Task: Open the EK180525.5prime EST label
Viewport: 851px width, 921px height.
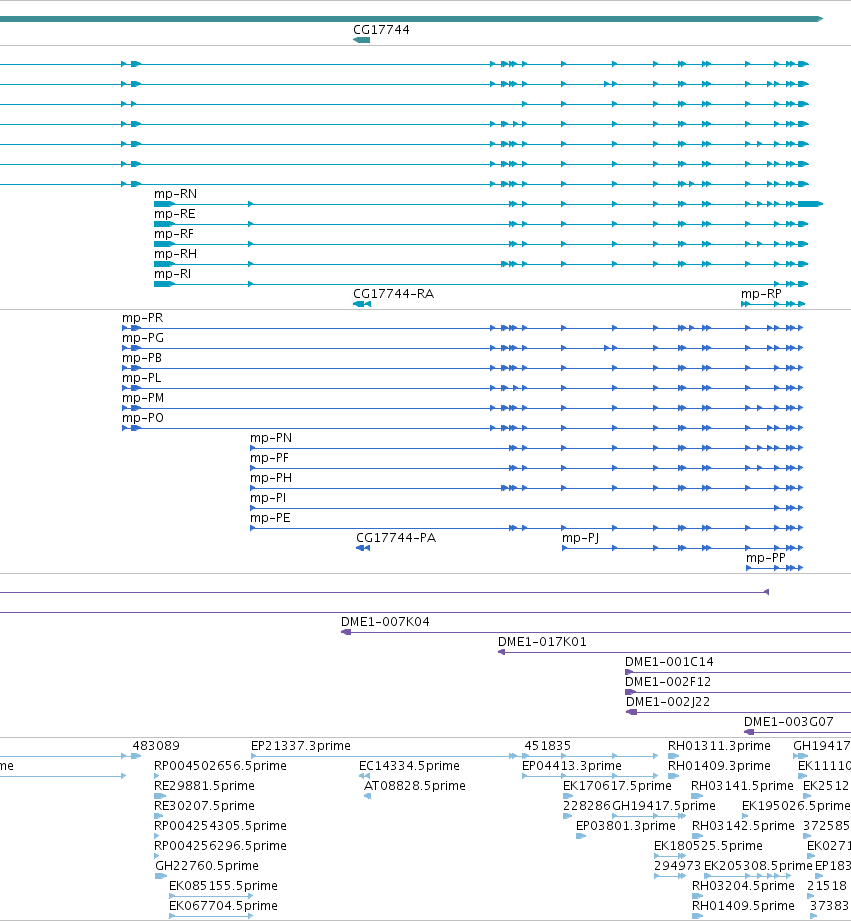Action: point(708,845)
